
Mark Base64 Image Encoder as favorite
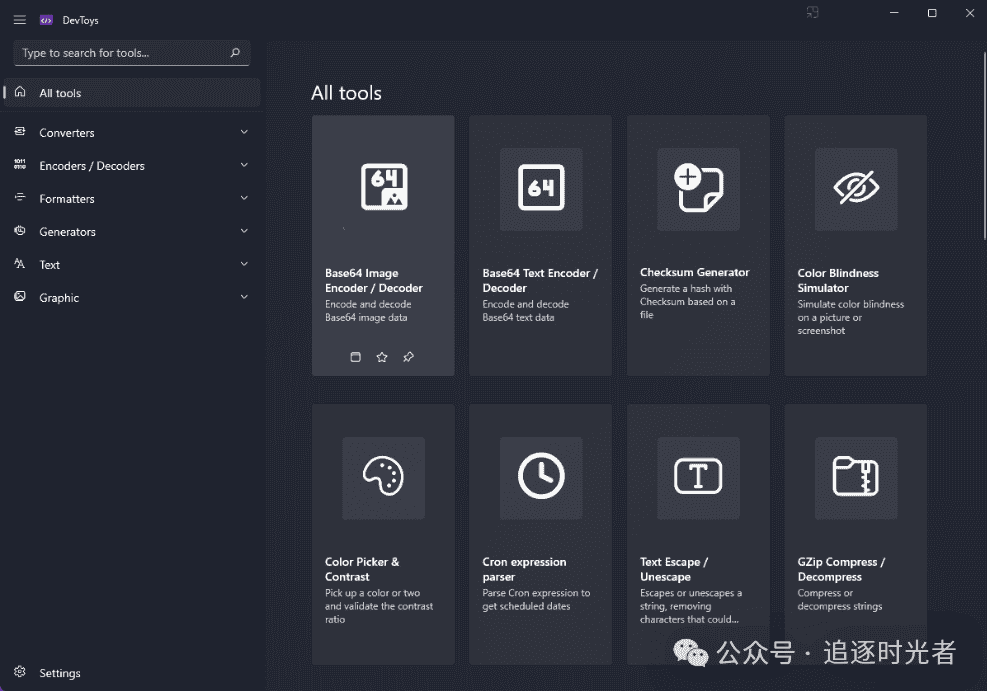[x=382, y=356]
